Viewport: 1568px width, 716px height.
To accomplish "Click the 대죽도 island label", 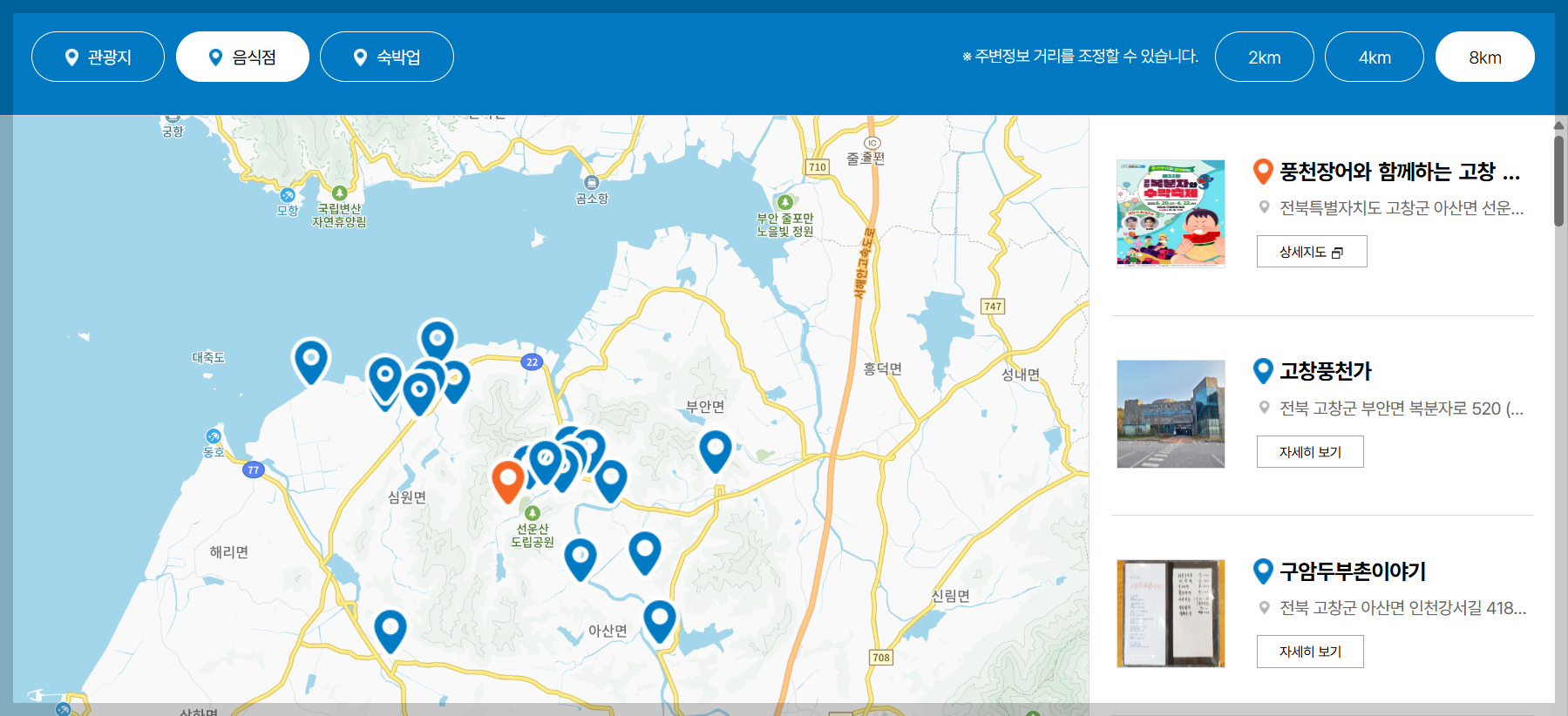I will click(208, 358).
